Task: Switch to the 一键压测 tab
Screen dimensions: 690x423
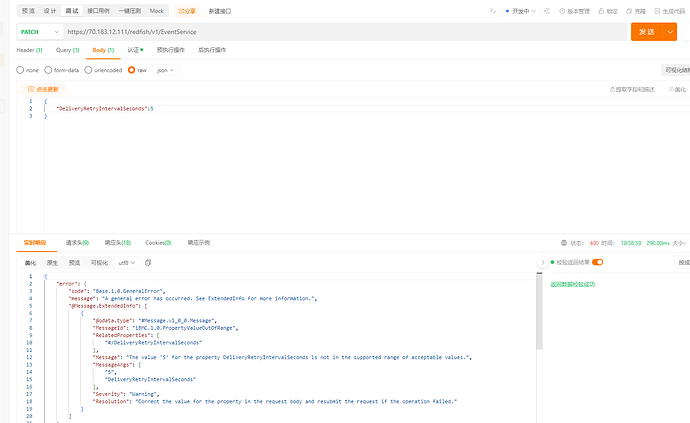Action: pyautogui.click(x=130, y=11)
